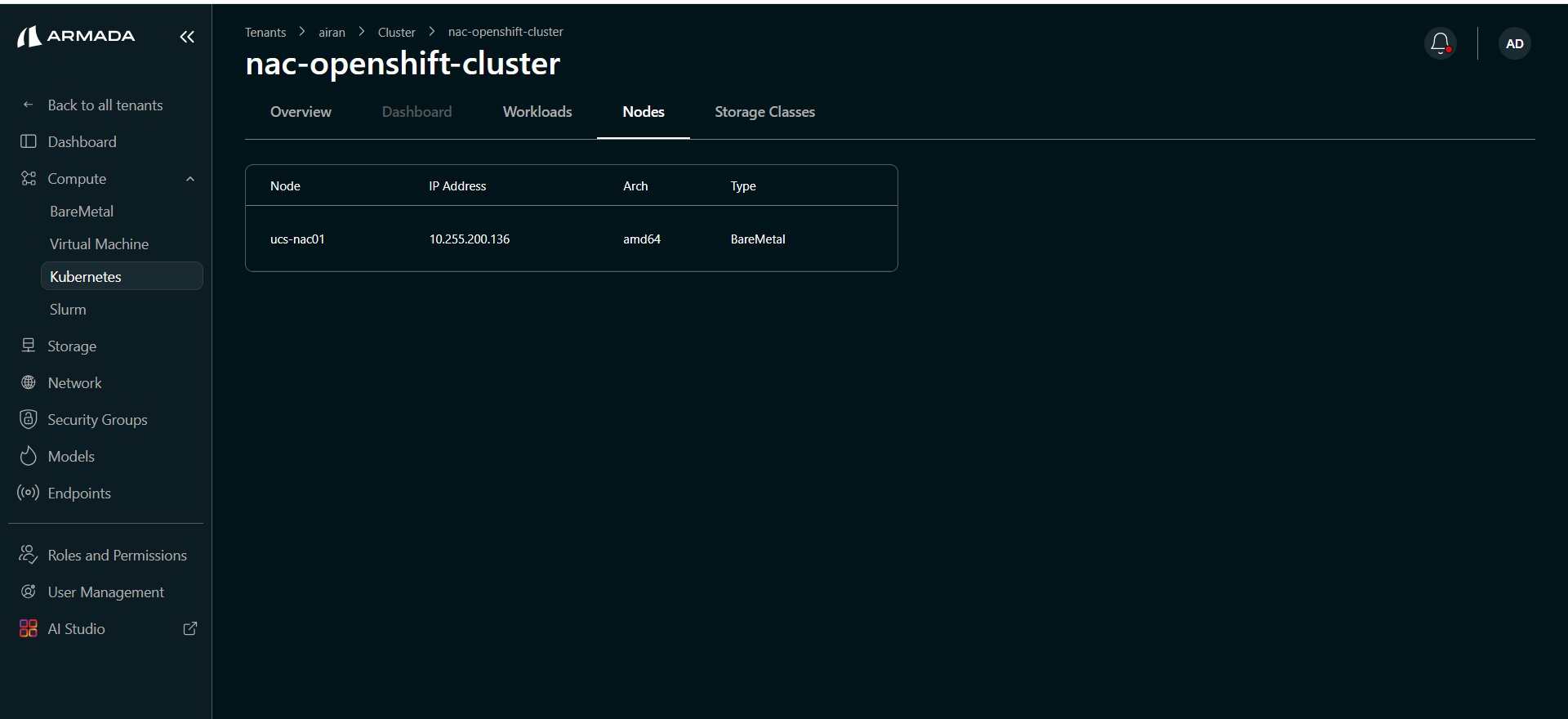Click the back arrow icon beside tenants

pos(29,105)
